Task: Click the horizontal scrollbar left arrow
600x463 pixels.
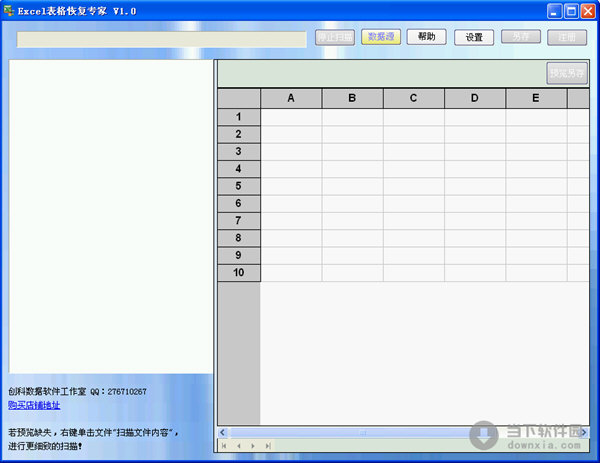Action: click(x=222, y=433)
